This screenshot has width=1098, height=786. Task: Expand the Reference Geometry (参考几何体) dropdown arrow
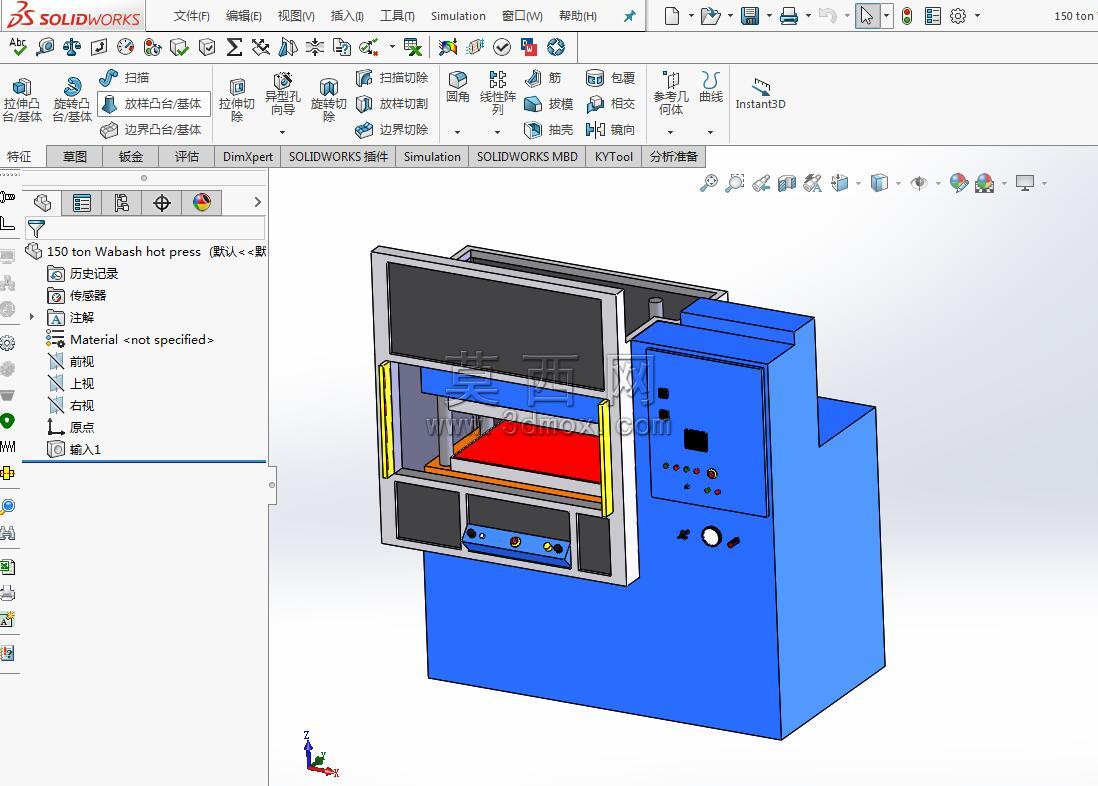click(x=670, y=132)
